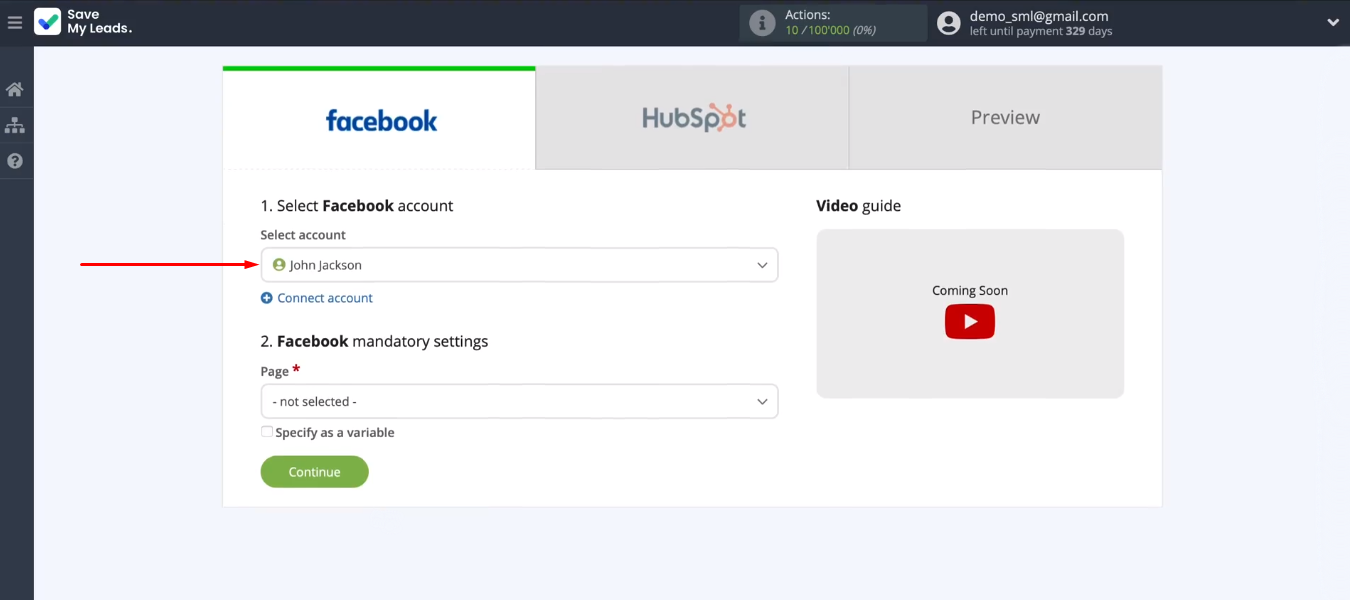Click the user profile avatar icon
The height and width of the screenshot is (600, 1350).
click(x=949, y=23)
